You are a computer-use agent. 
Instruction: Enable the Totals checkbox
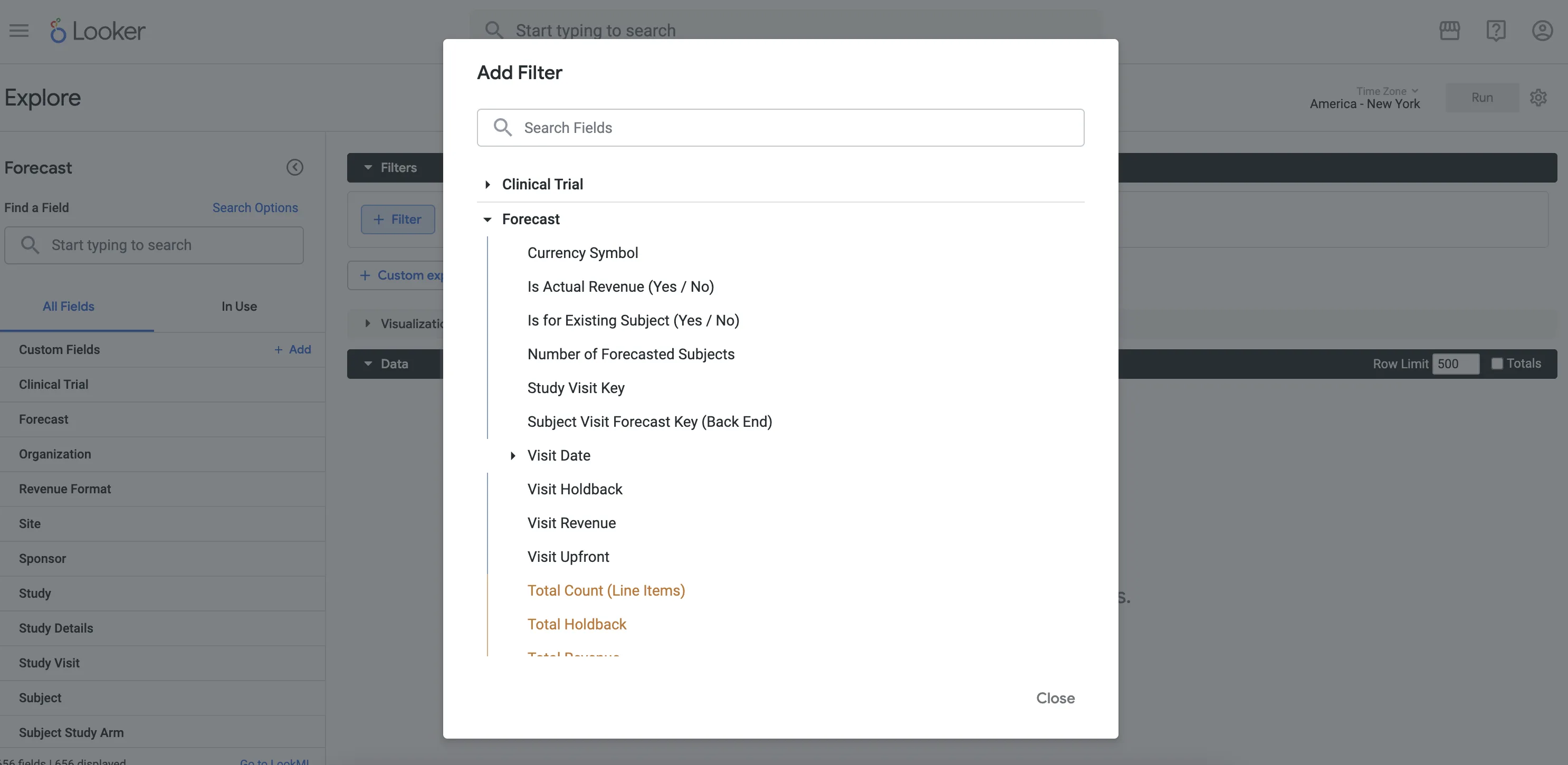[x=1497, y=364]
